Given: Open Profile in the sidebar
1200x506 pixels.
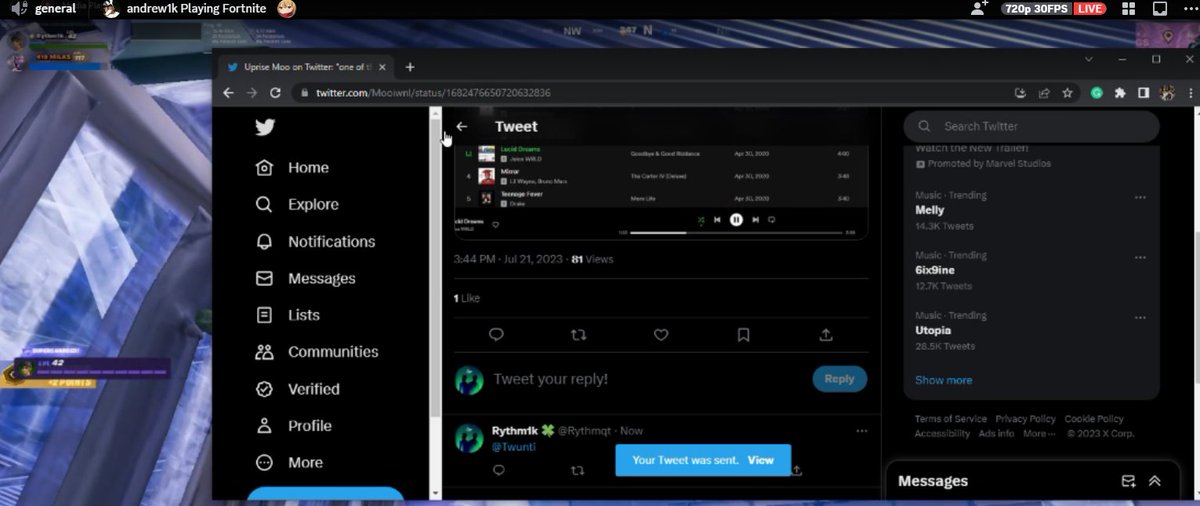Looking at the screenshot, I should [293, 426].
